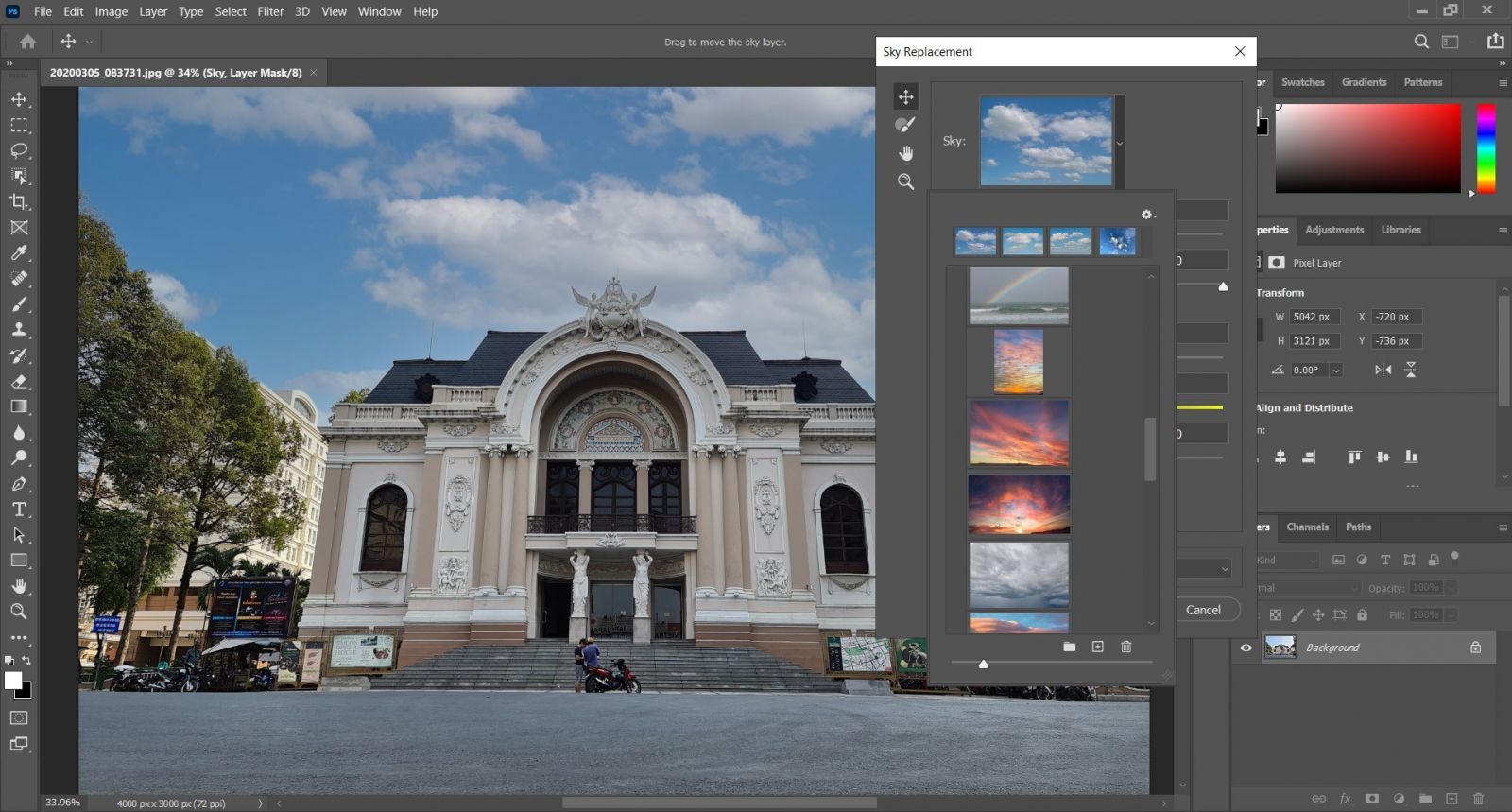Image resolution: width=1512 pixels, height=812 pixels.
Task: Swap foreground and background colors
Action: [26, 661]
